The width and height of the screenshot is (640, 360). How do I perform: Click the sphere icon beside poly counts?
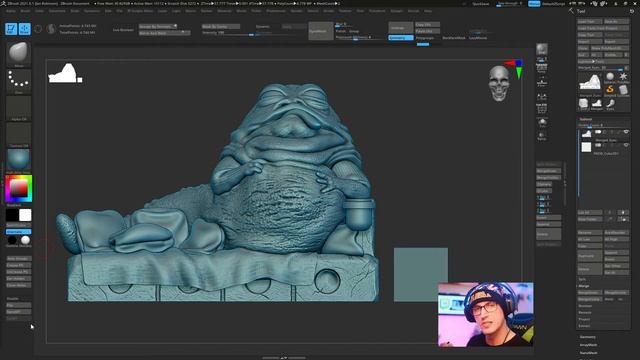pyautogui.click(x=51, y=29)
